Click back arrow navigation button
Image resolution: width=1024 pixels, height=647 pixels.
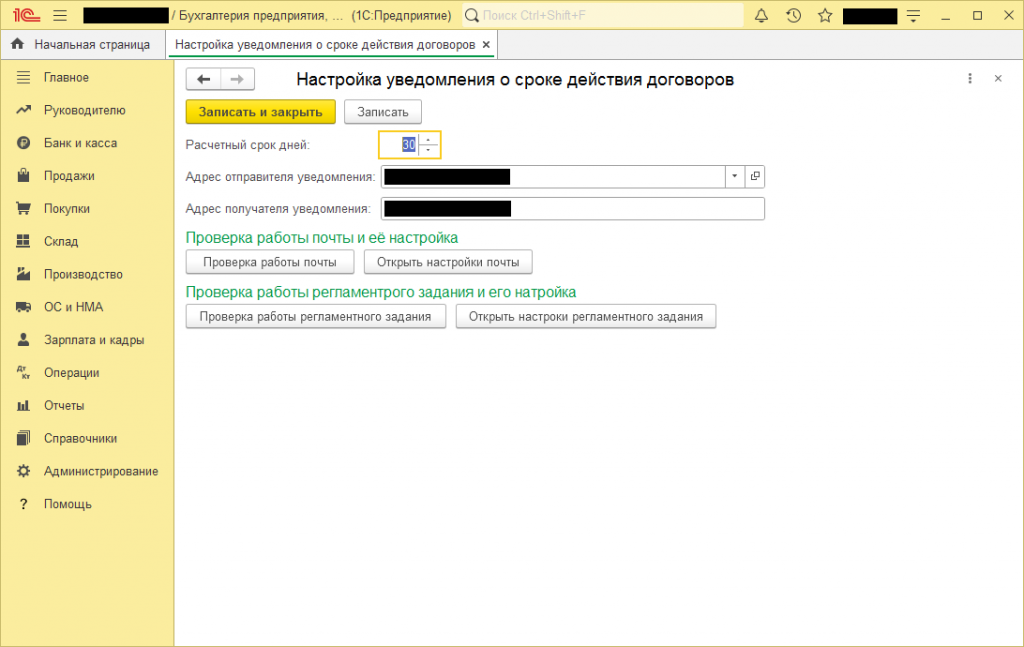(x=204, y=79)
